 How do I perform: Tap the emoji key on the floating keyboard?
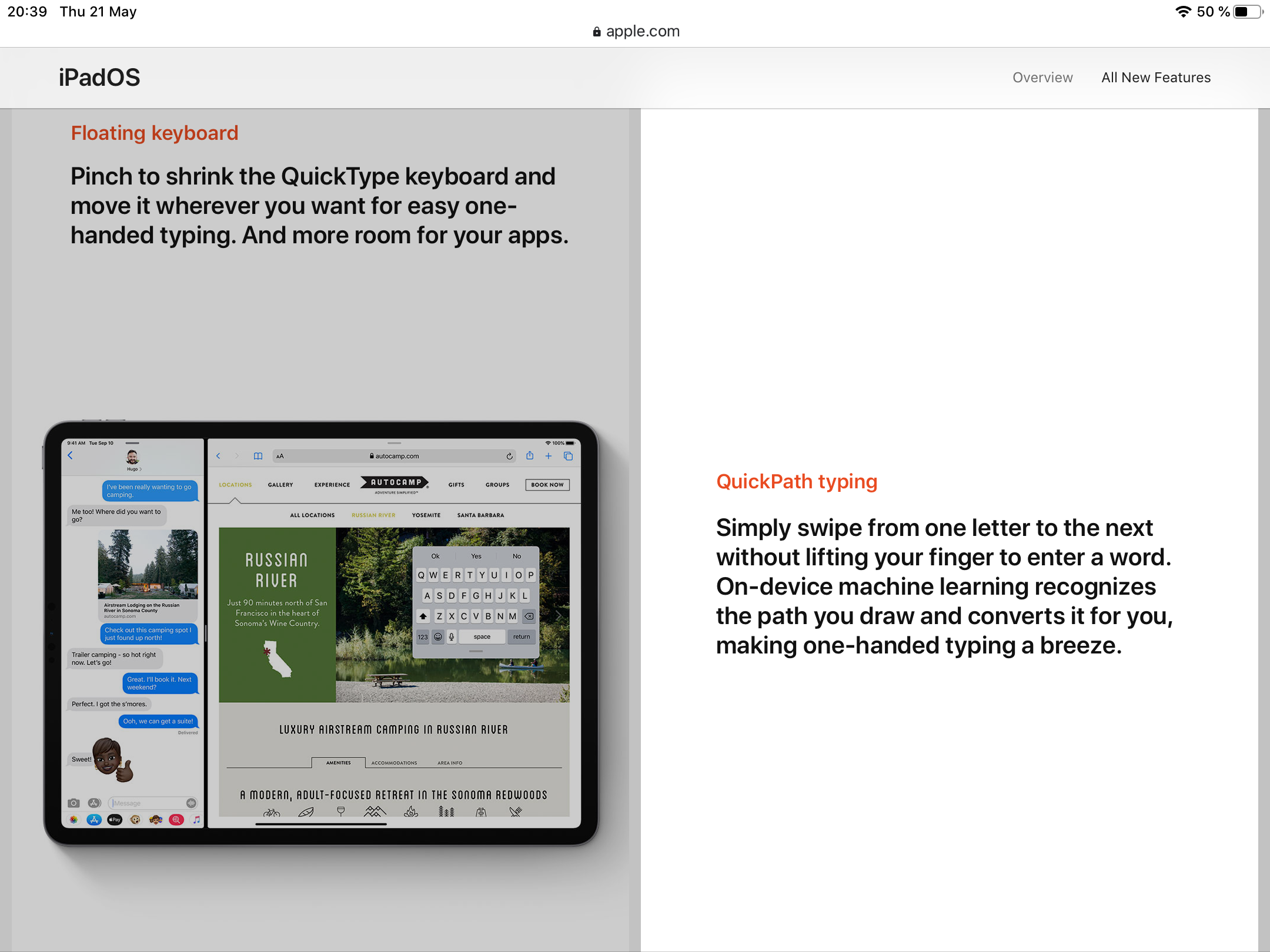tap(438, 636)
